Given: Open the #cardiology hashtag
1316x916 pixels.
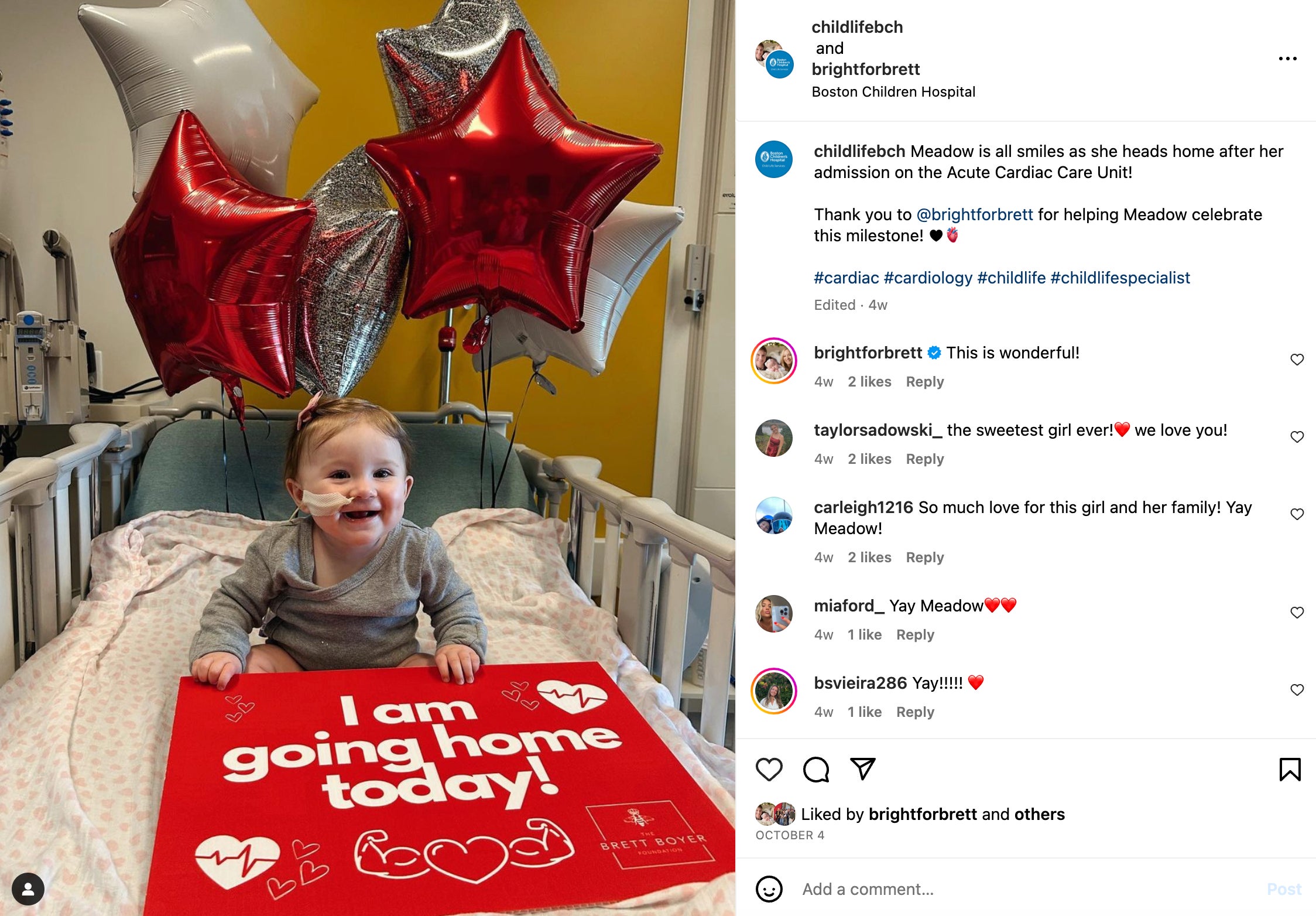Looking at the screenshot, I should [x=928, y=278].
